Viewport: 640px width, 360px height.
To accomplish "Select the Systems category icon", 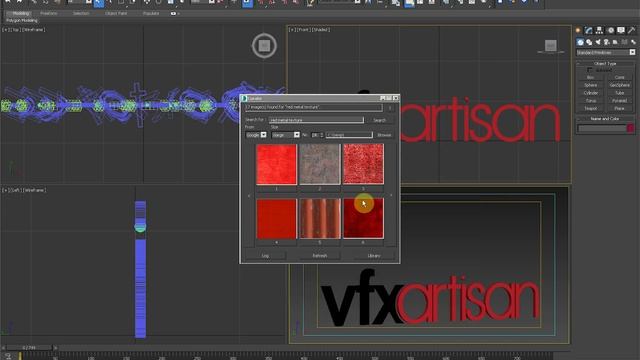I will [x=633, y=42].
